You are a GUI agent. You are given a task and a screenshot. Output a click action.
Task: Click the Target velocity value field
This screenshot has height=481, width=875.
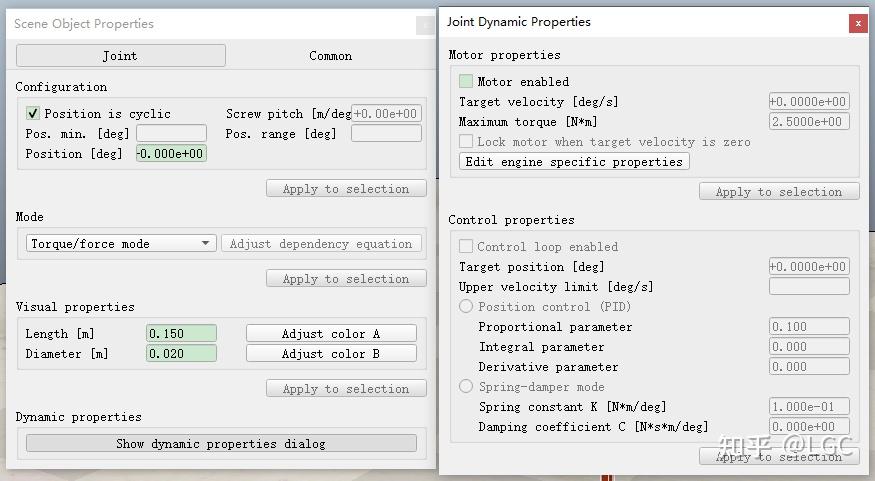pos(809,102)
